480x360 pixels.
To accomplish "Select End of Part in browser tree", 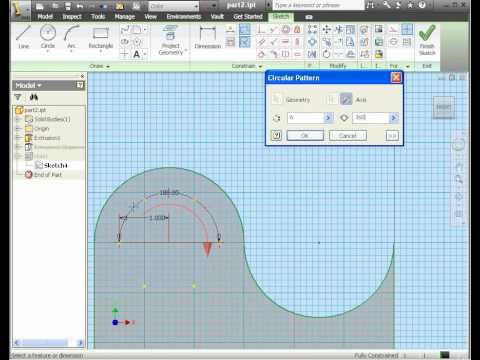I will pos(44,175).
